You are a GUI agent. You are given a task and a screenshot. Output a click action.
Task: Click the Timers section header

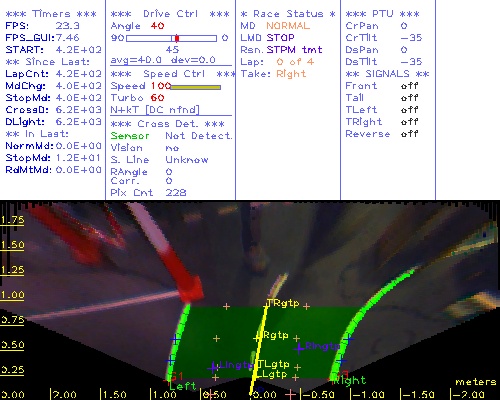(51, 14)
